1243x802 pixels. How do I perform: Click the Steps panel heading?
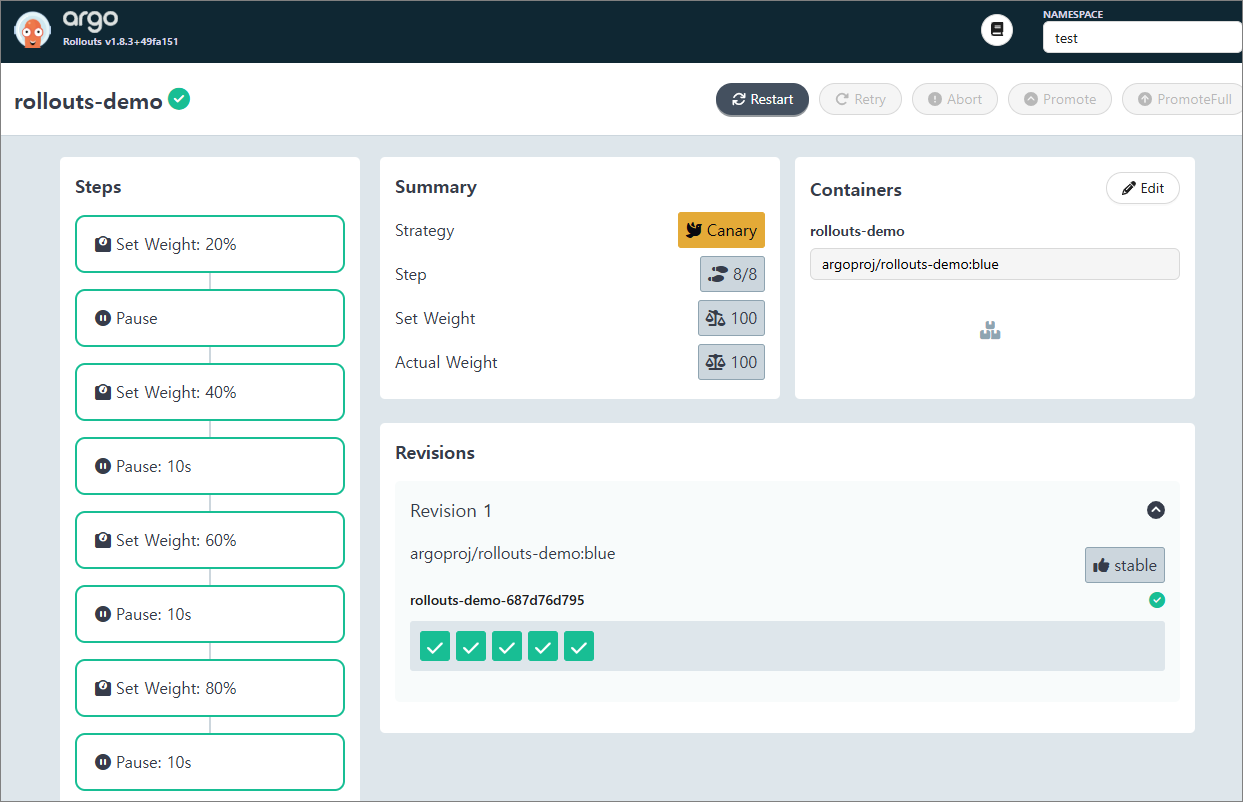(98, 187)
